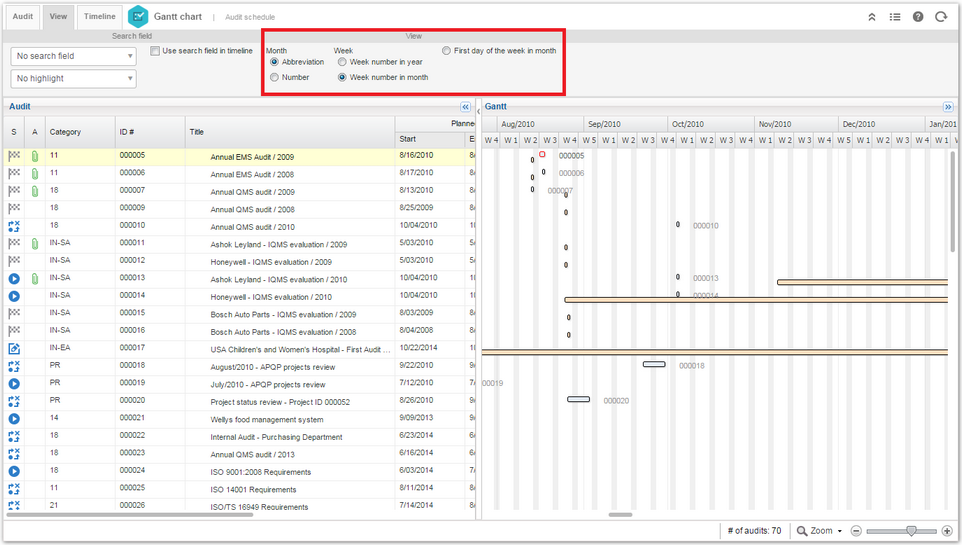Select row Annual EMS Audit / 2008
This screenshot has height=545, width=962.
pyautogui.click(x=239, y=174)
